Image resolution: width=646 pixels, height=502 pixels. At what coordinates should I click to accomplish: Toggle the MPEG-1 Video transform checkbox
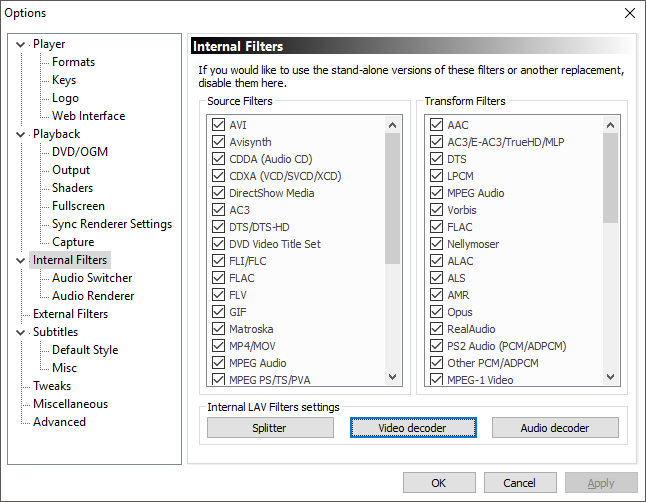pos(436,379)
